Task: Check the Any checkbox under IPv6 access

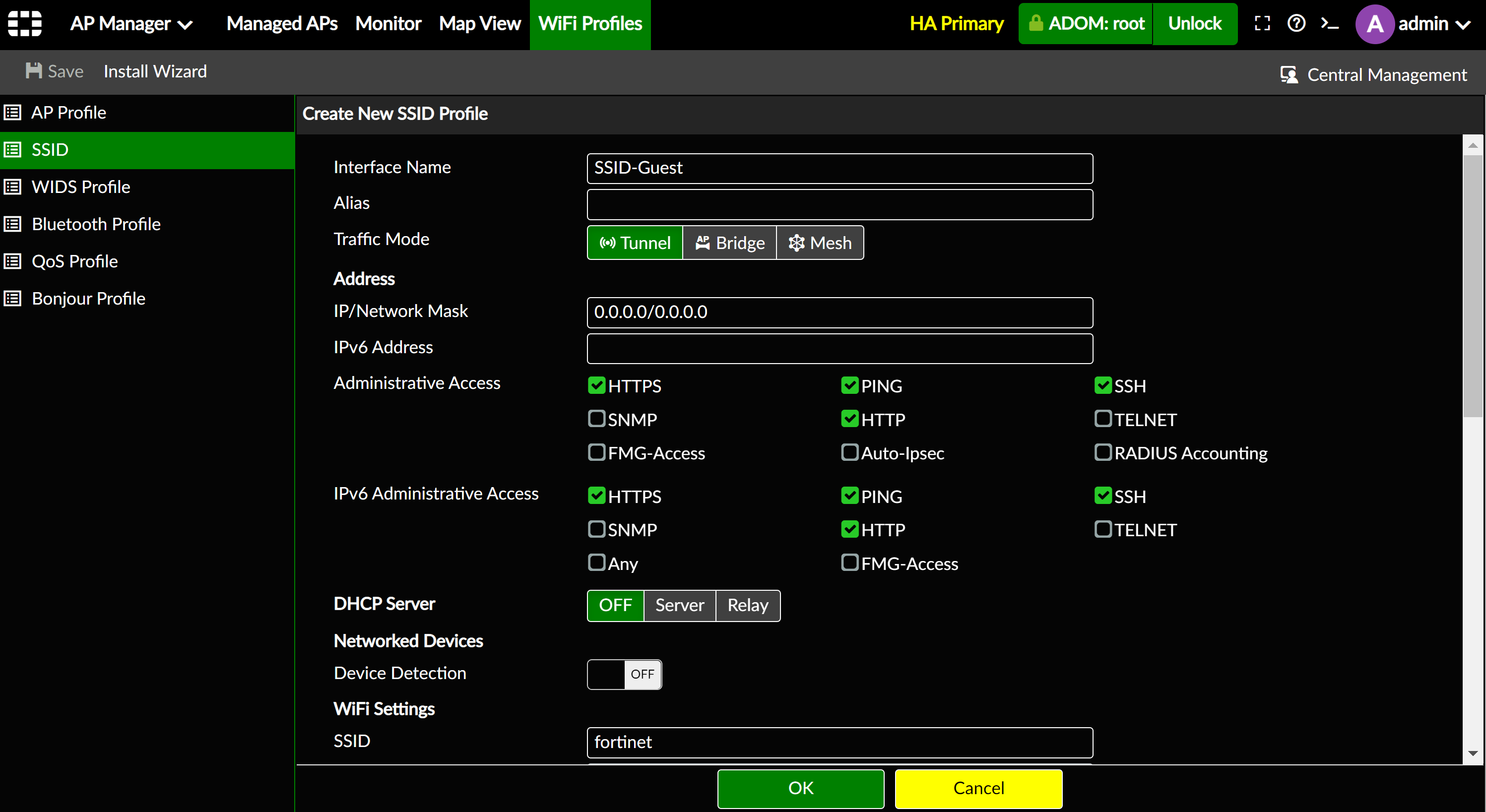Action: click(x=596, y=562)
